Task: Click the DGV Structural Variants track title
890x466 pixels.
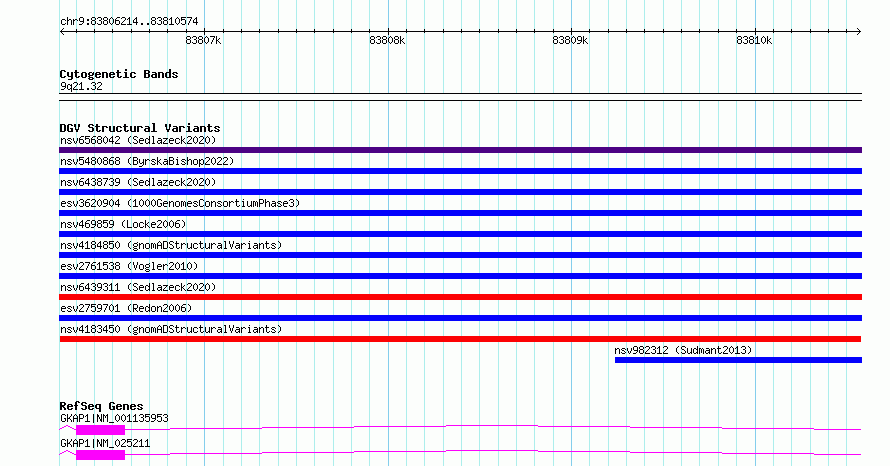Action: 140,128
